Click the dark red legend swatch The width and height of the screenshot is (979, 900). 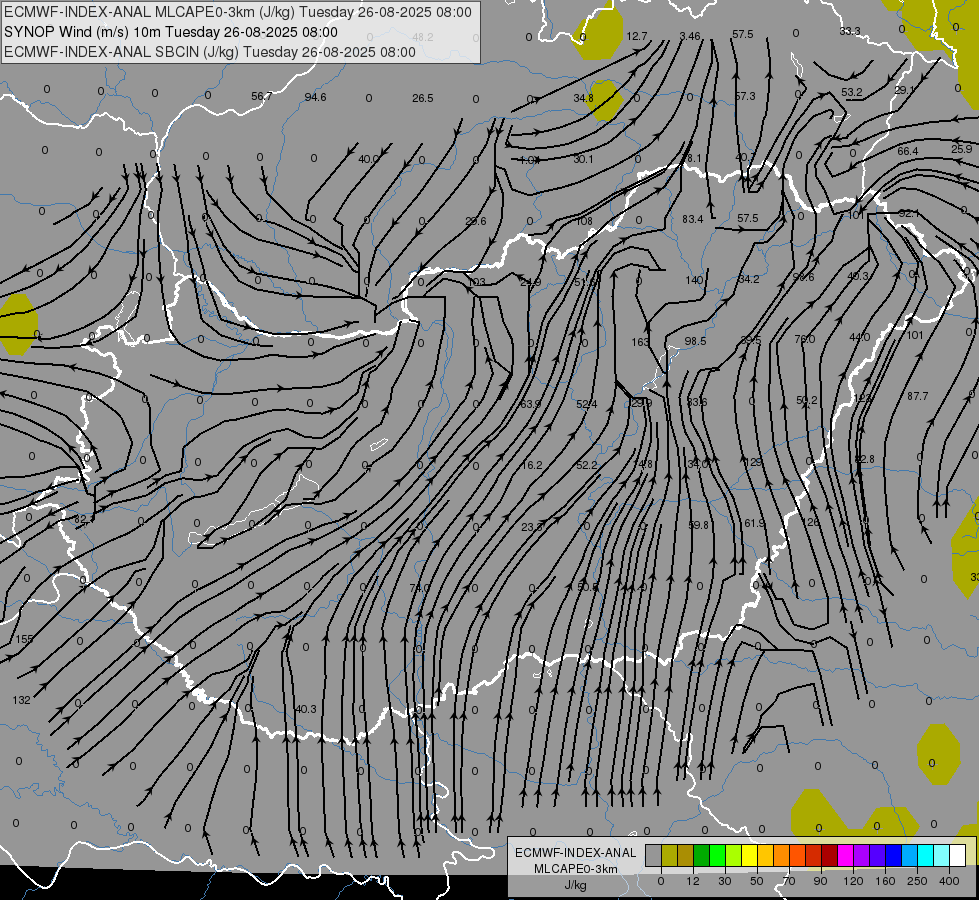tap(830, 855)
